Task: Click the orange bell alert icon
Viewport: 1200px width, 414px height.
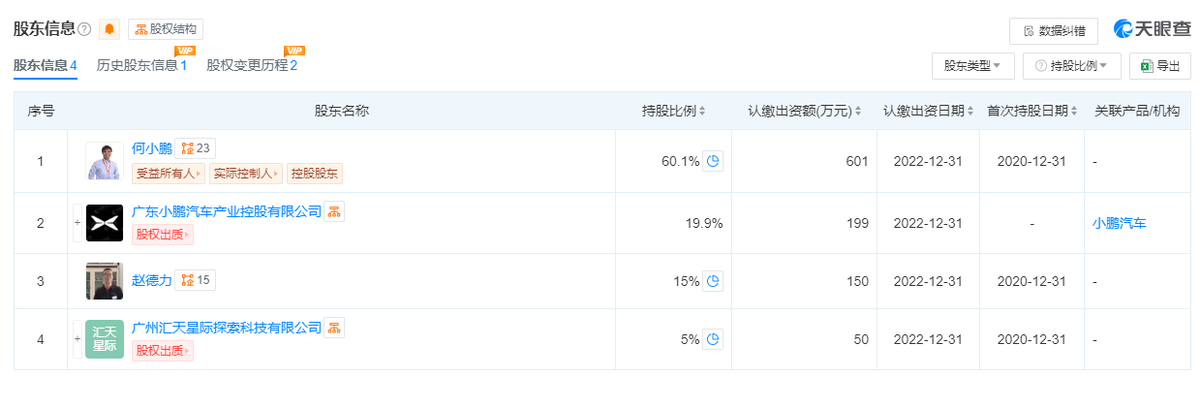Action: click(x=110, y=30)
